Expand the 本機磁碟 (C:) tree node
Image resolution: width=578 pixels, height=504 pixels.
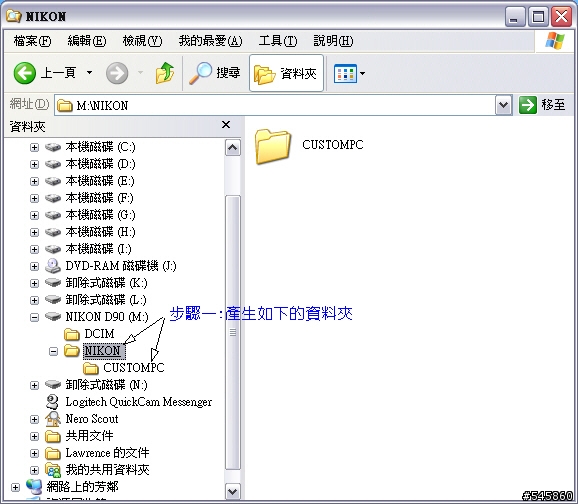pyautogui.click(x=34, y=147)
